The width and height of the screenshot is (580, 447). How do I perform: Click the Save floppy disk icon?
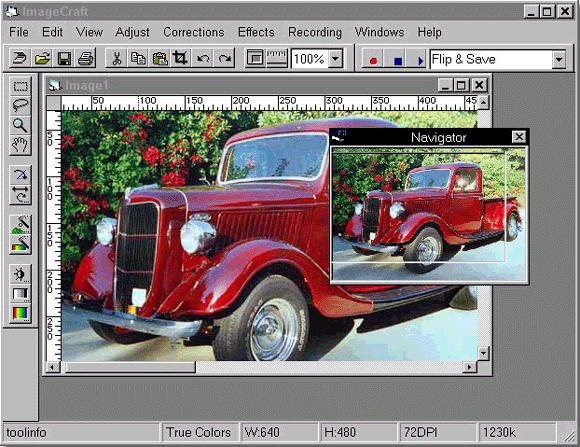(x=64, y=58)
